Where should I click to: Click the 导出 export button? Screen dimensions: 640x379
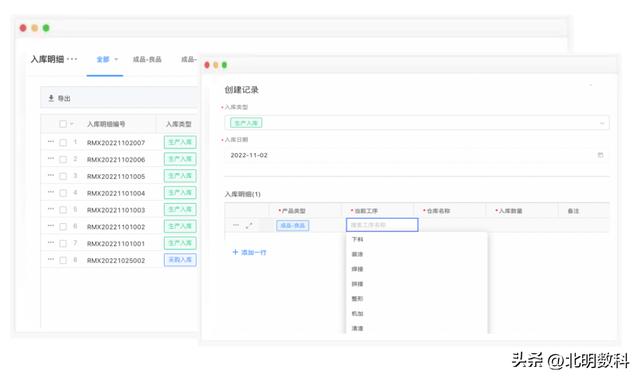[60, 98]
